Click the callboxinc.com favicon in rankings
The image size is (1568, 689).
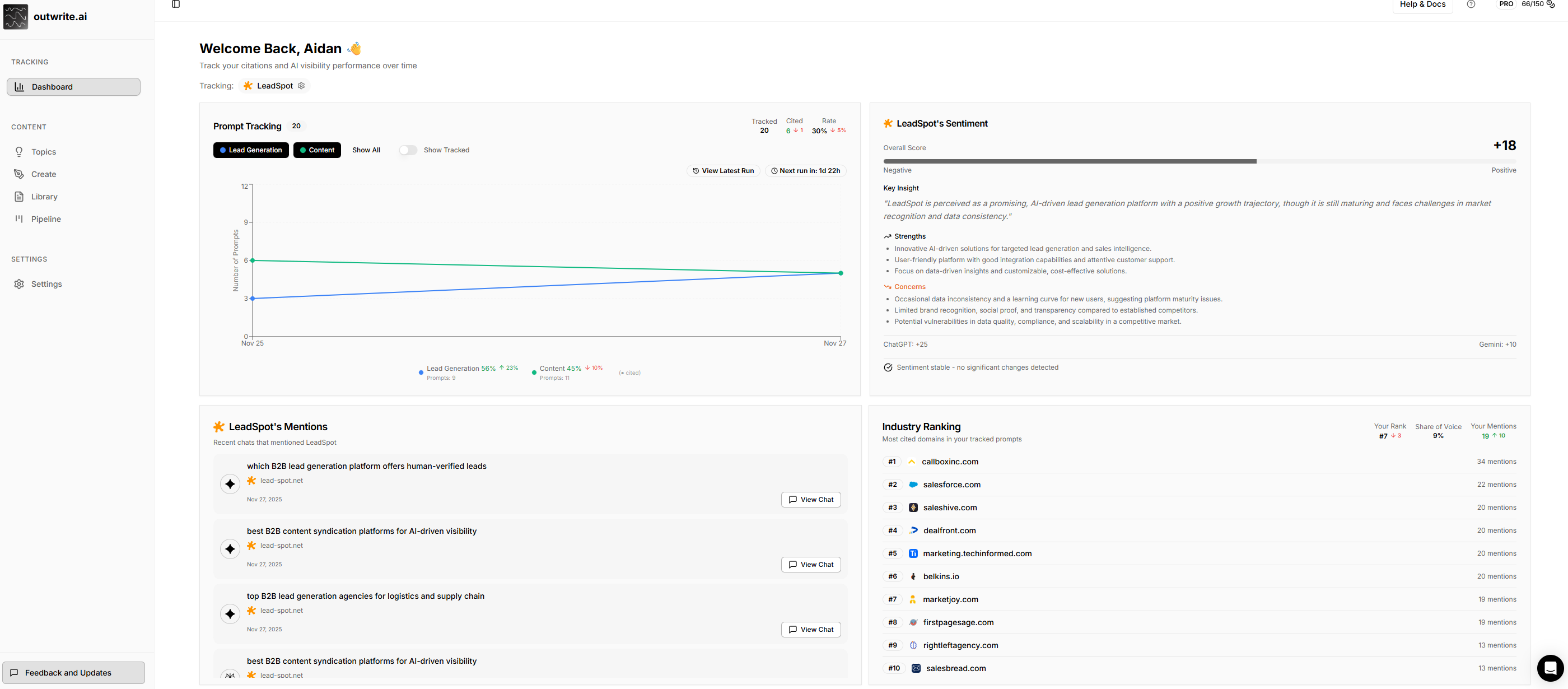[912, 462]
